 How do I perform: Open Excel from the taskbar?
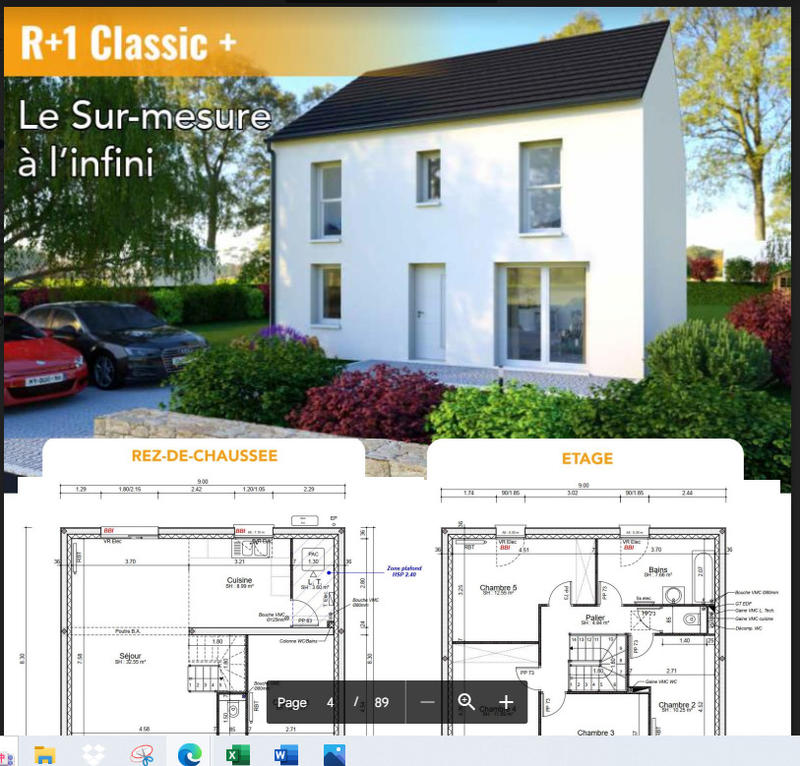[x=238, y=754]
